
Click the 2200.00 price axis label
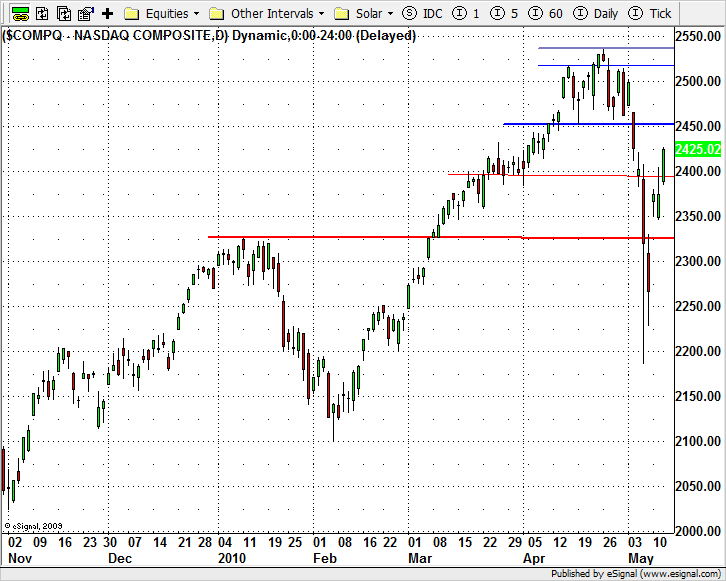pyautogui.click(x=698, y=351)
